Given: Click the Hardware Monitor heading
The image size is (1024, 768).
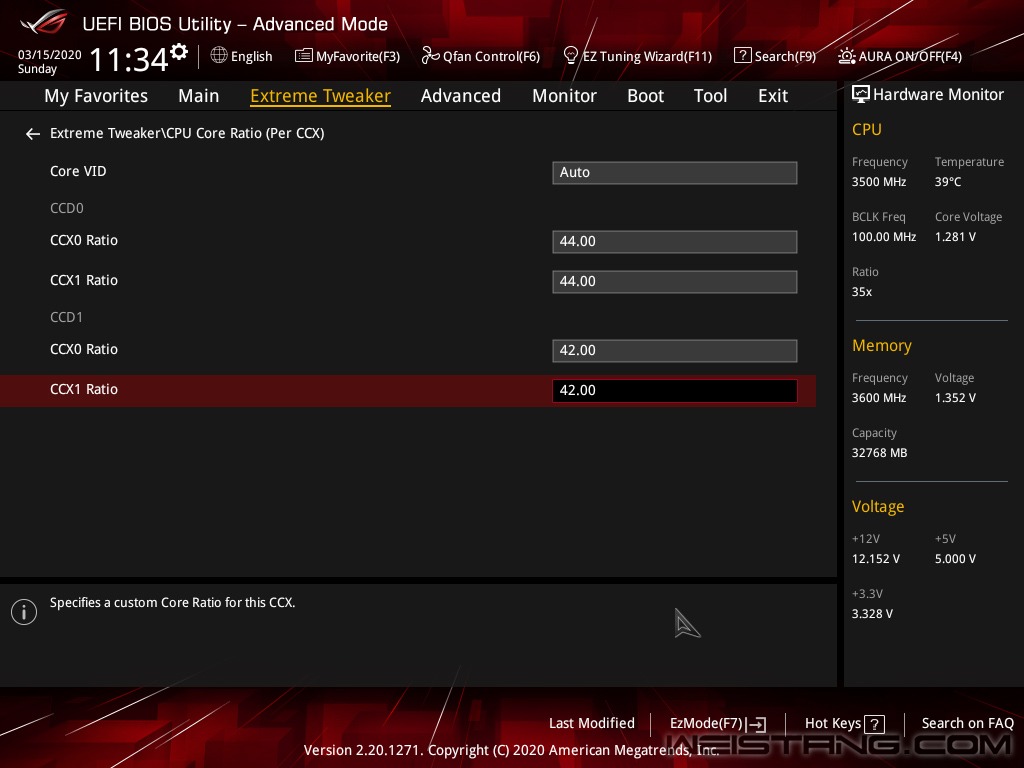Looking at the screenshot, I should pyautogui.click(x=938, y=95).
